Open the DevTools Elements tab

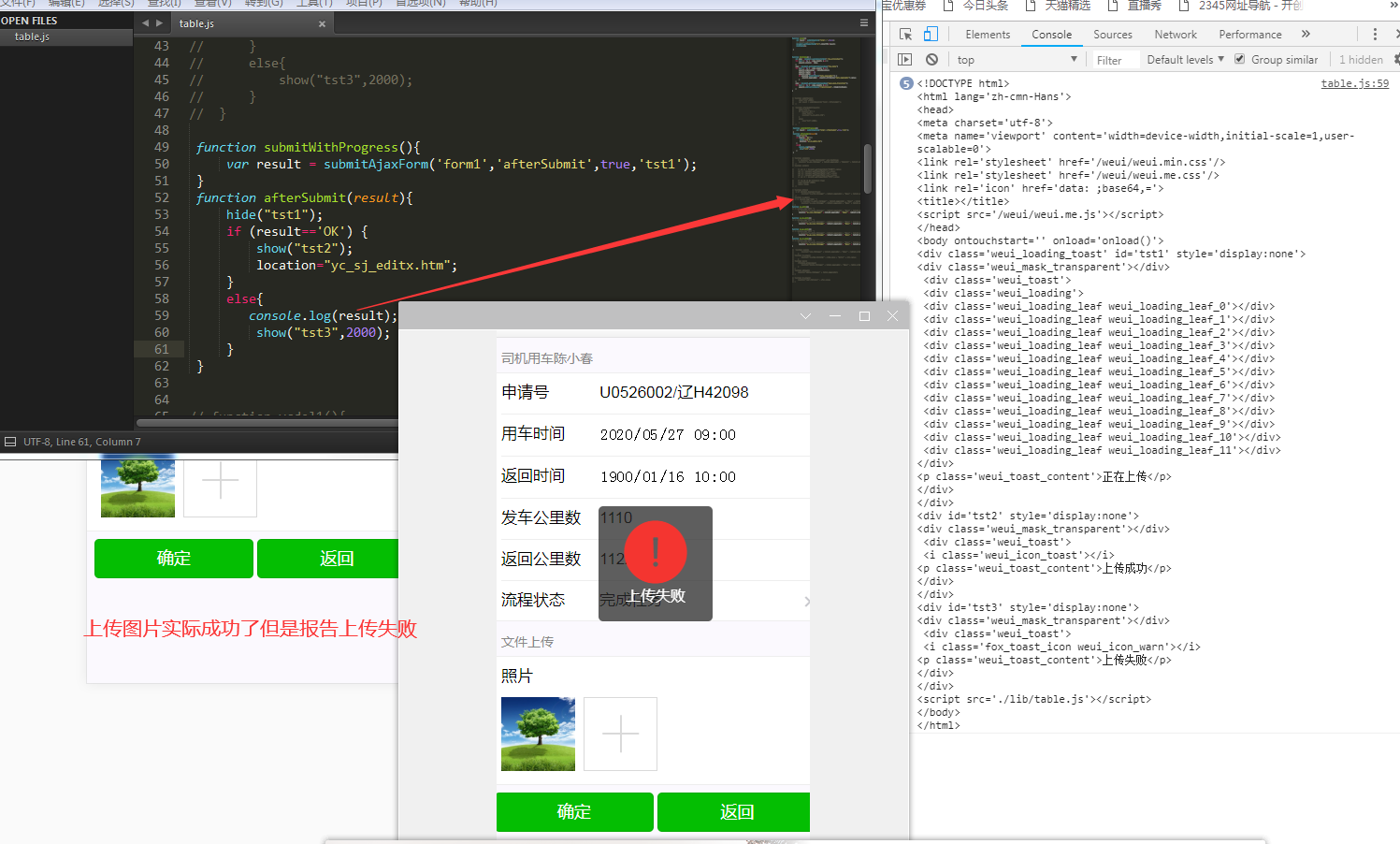[988, 35]
